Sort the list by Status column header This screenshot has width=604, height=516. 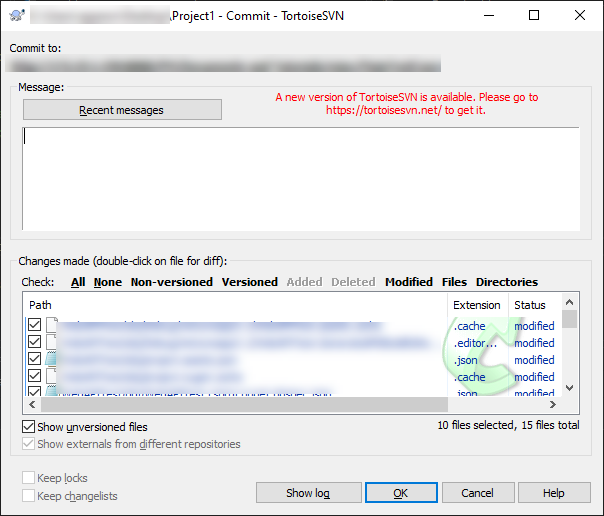pyautogui.click(x=535, y=305)
